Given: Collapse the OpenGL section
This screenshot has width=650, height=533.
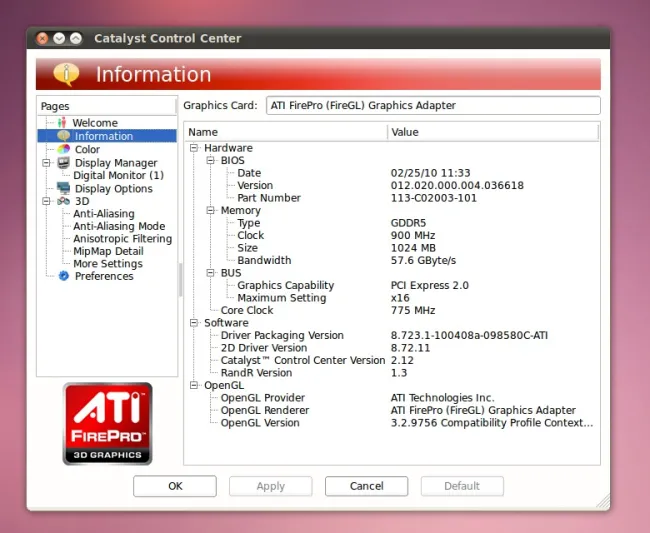Looking at the screenshot, I should click(x=194, y=385).
